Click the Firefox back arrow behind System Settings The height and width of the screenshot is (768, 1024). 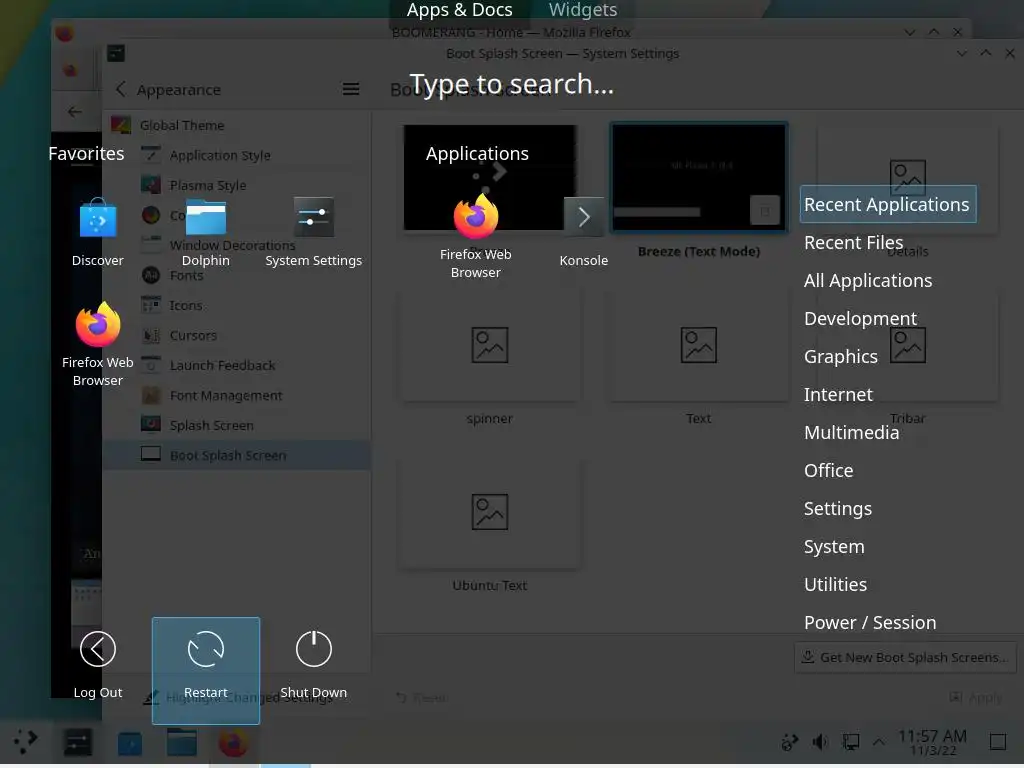(75, 112)
